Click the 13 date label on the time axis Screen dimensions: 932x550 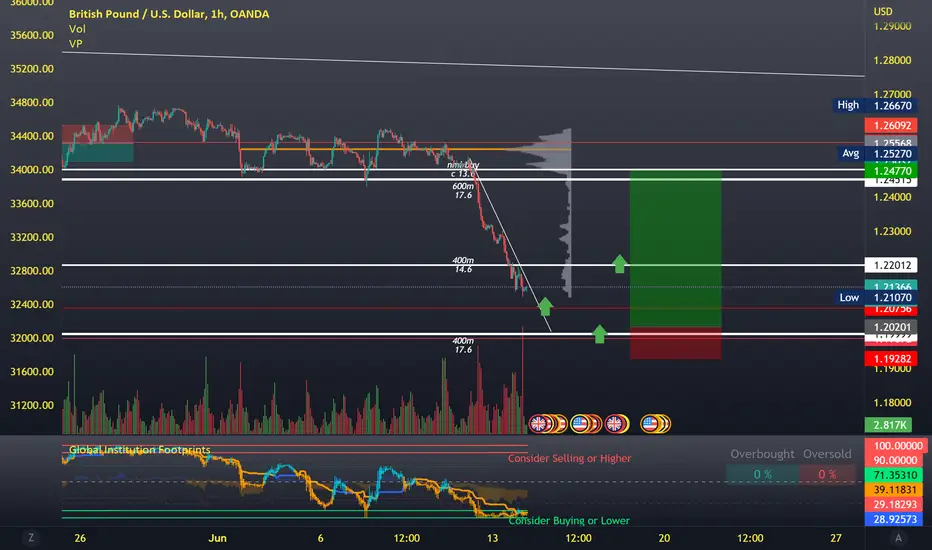(492, 538)
